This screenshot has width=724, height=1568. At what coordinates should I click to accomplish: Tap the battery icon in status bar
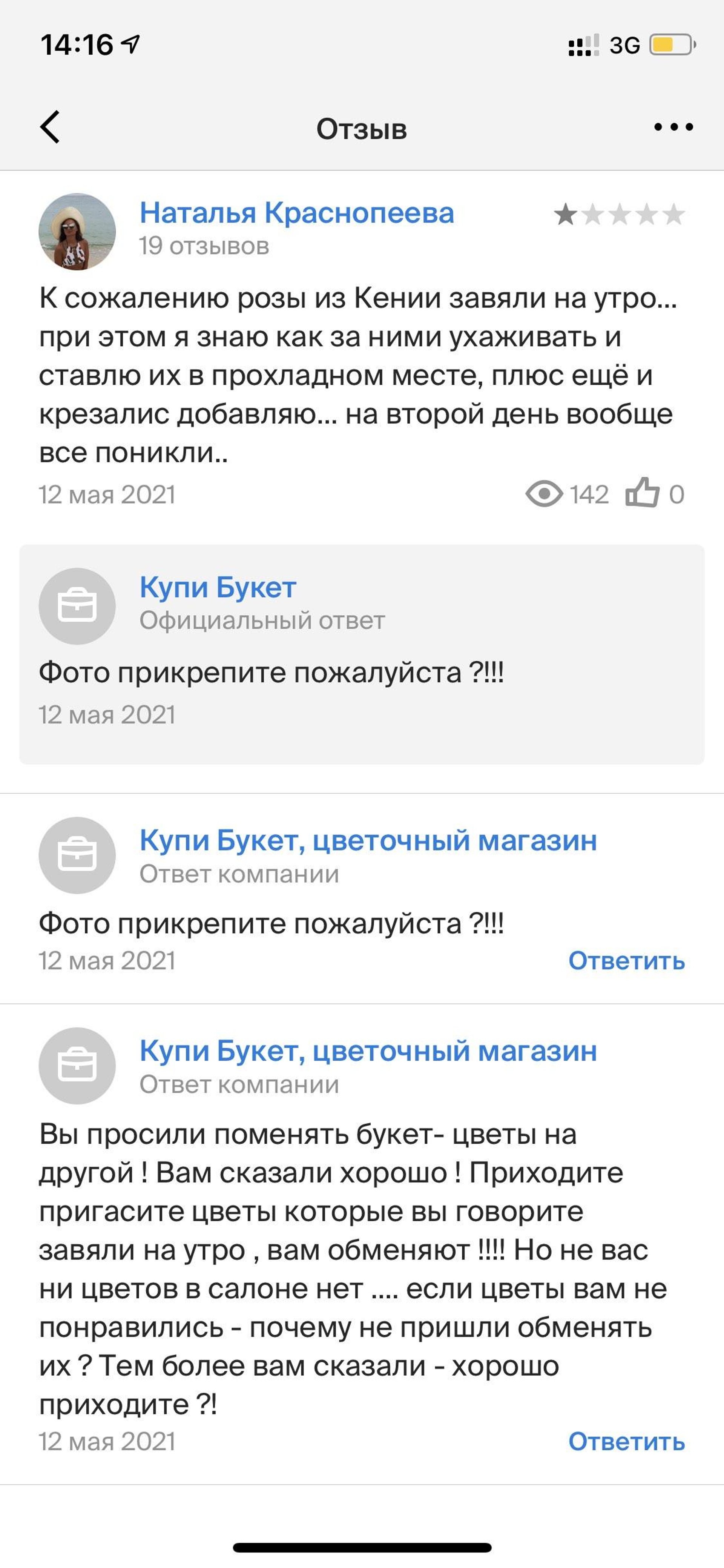(672, 45)
